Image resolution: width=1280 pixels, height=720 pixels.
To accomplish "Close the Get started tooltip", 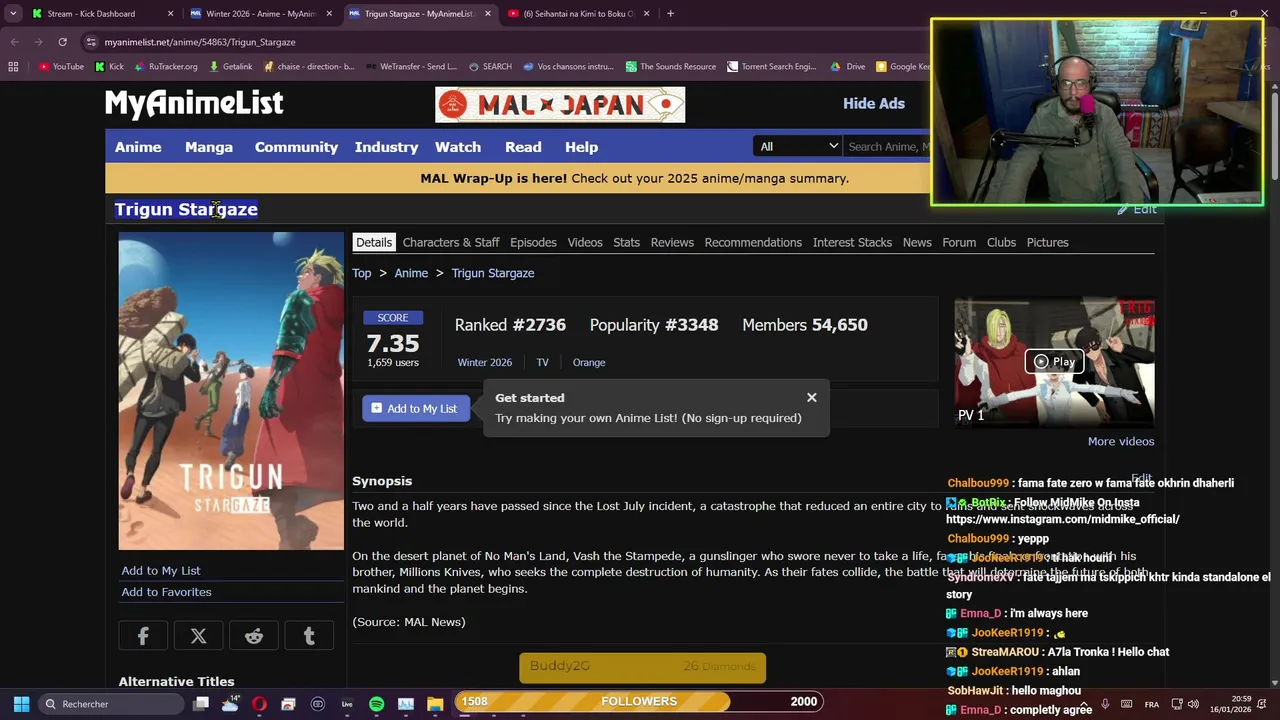I will point(812,398).
